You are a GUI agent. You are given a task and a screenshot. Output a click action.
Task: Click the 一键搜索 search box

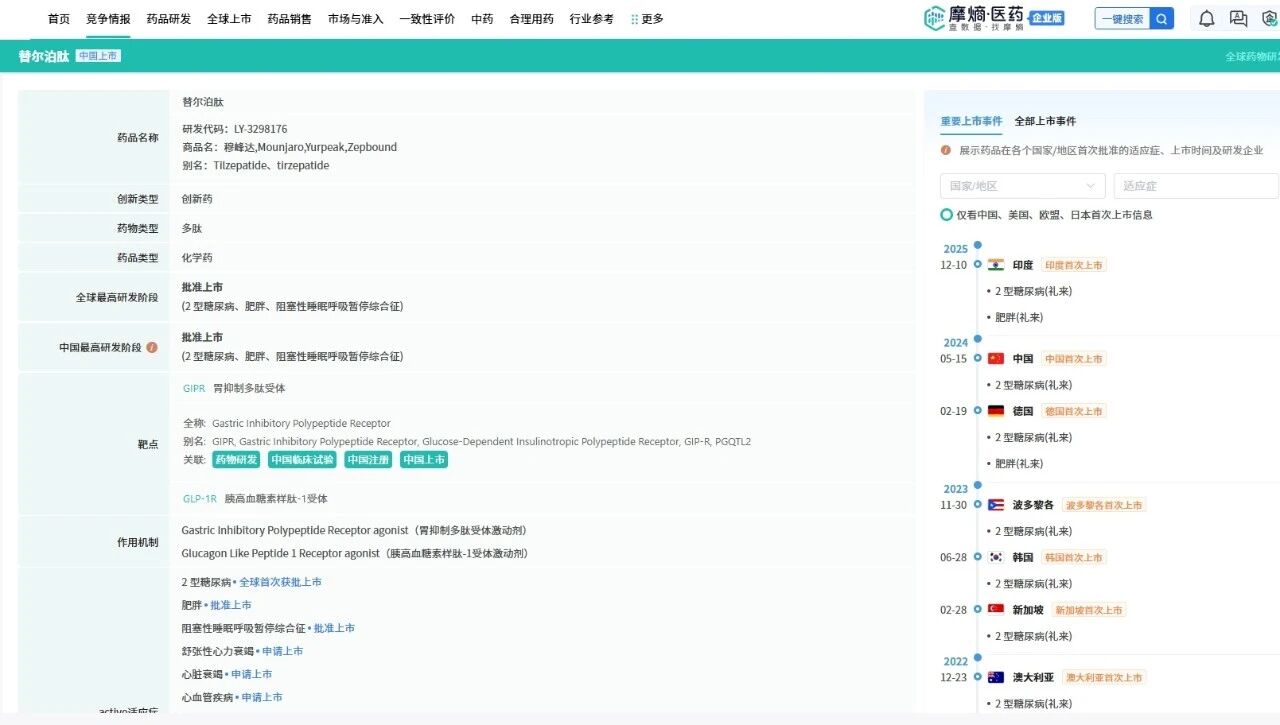(1122, 18)
